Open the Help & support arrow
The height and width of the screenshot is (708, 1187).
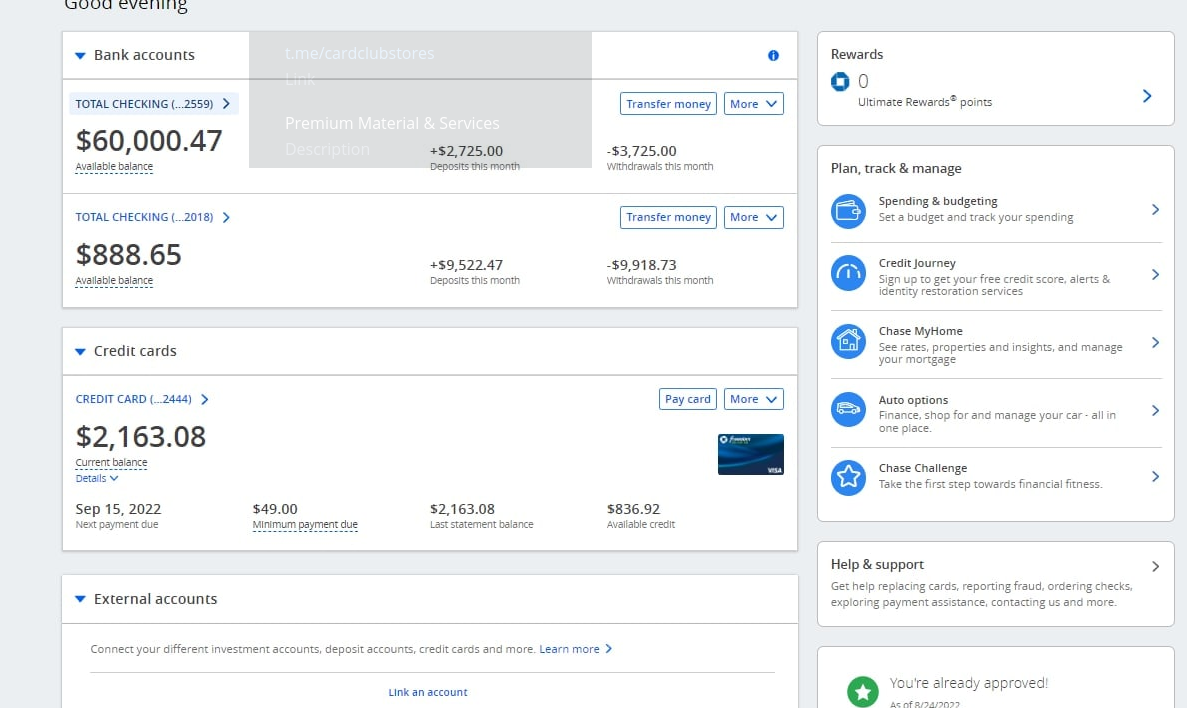click(x=1155, y=566)
